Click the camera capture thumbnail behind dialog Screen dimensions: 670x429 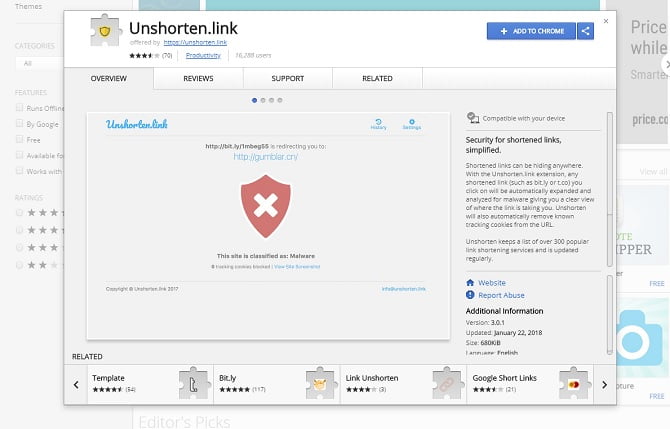(642, 338)
